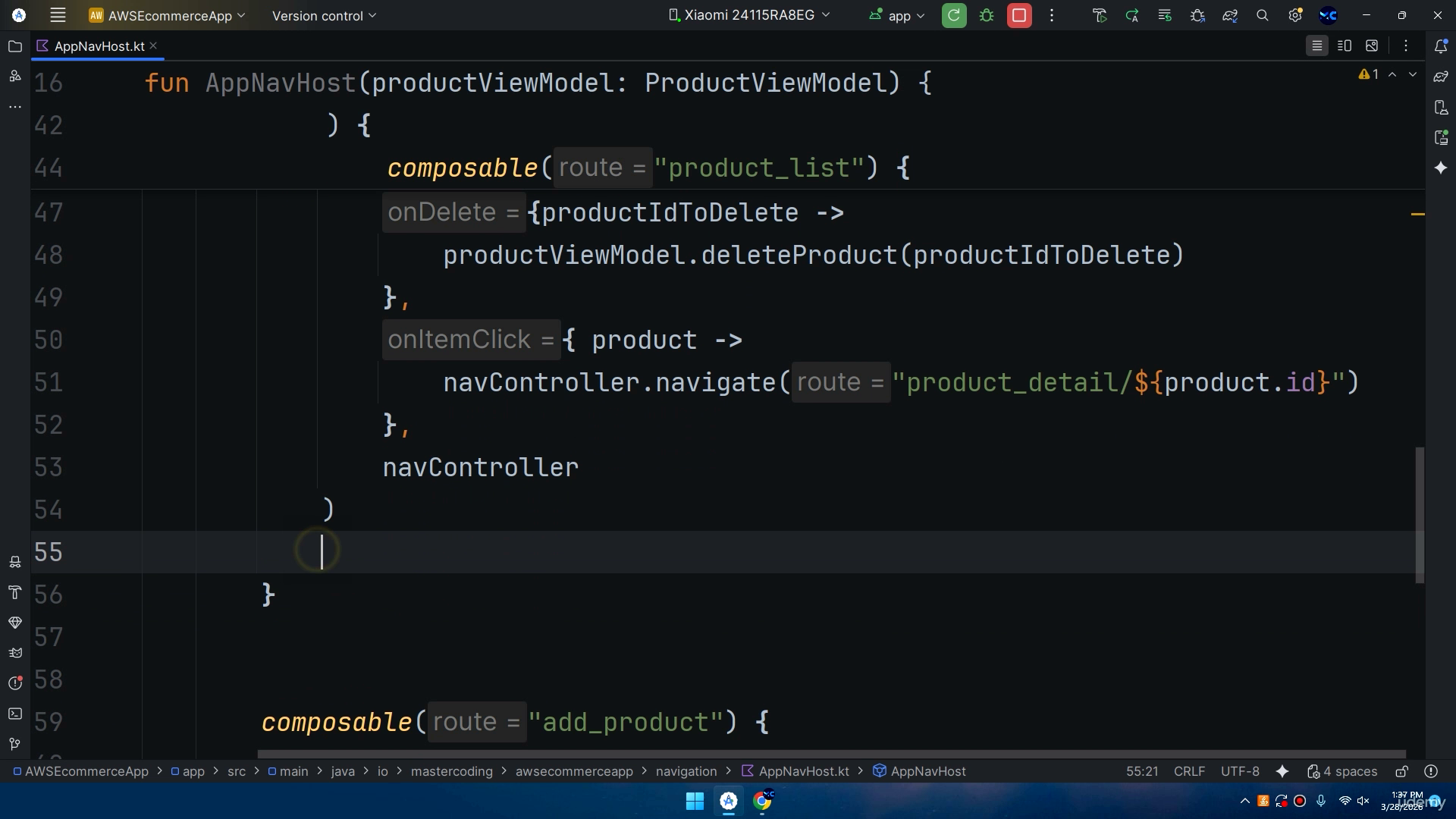Start debugging with the bug icon
The width and height of the screenshot is (1456, 819).
[987, 15]
